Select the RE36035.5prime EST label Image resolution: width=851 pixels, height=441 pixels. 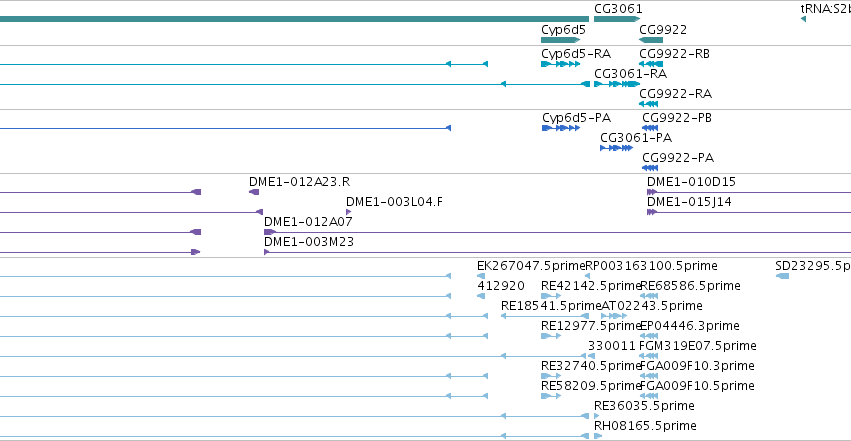644,406
